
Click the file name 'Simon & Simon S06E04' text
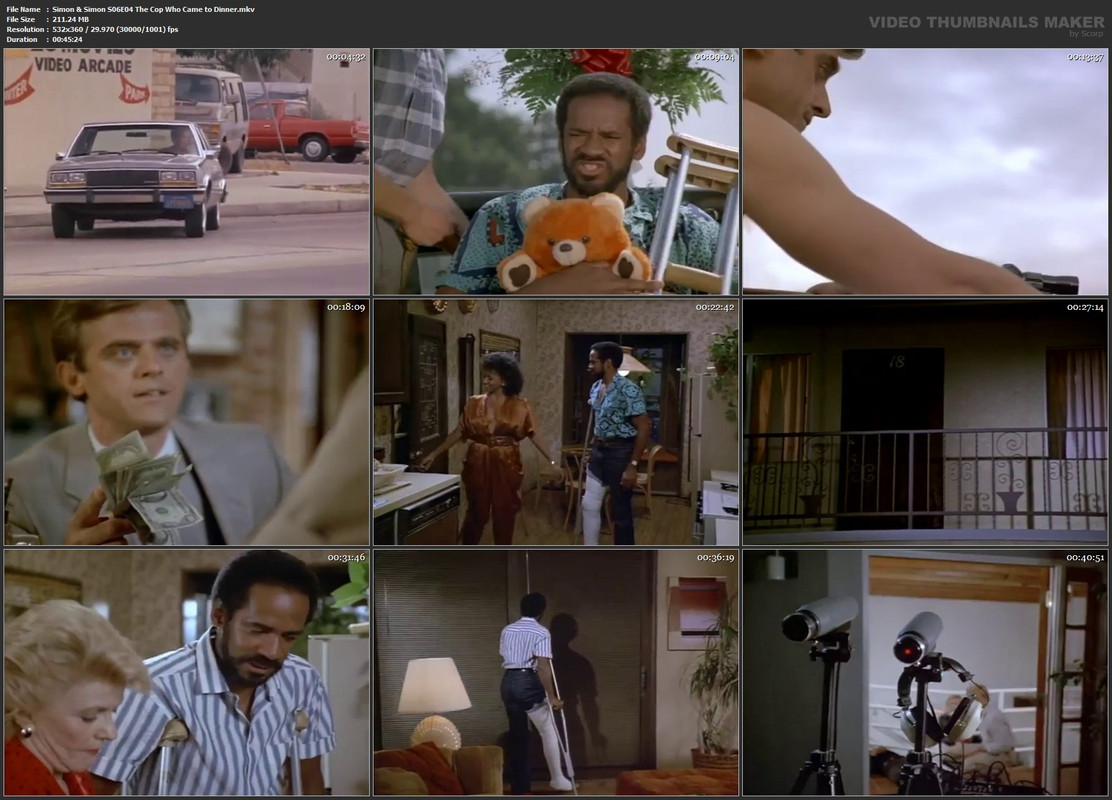tap(153, 9)
